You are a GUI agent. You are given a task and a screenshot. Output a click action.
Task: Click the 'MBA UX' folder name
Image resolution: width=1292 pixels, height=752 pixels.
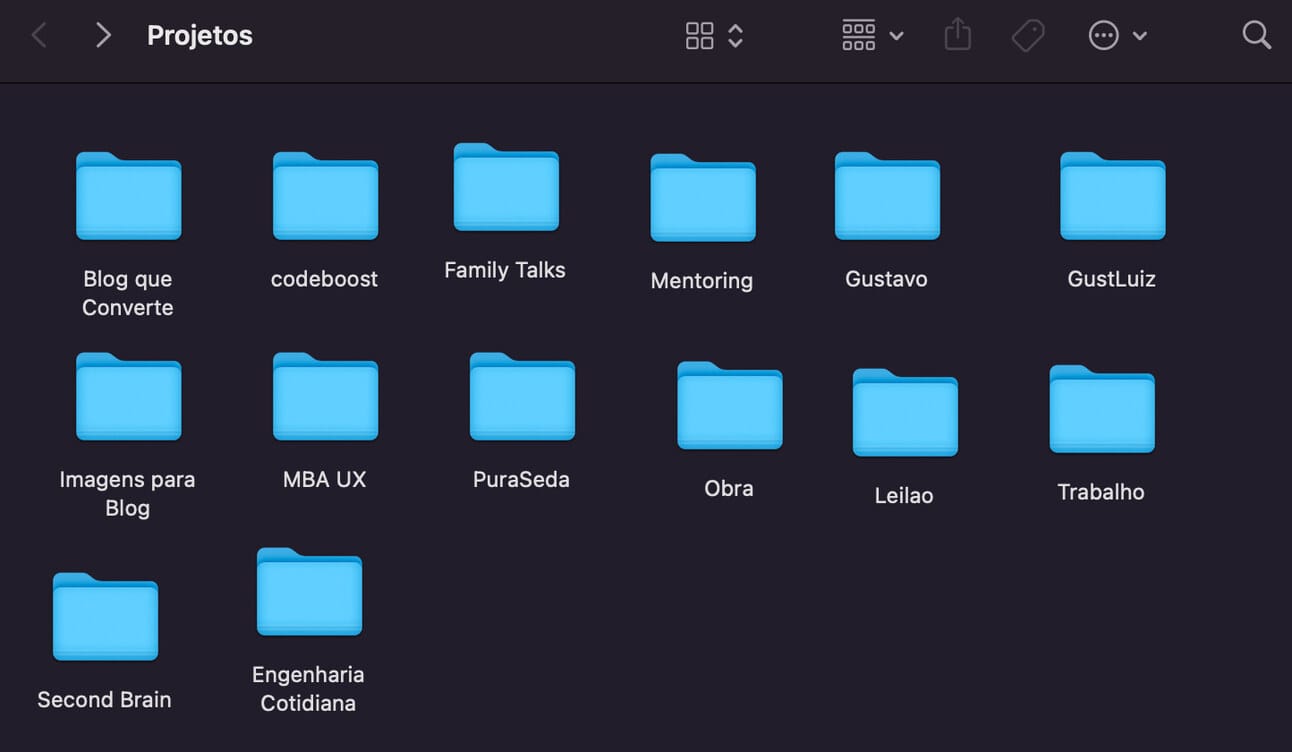325,479
